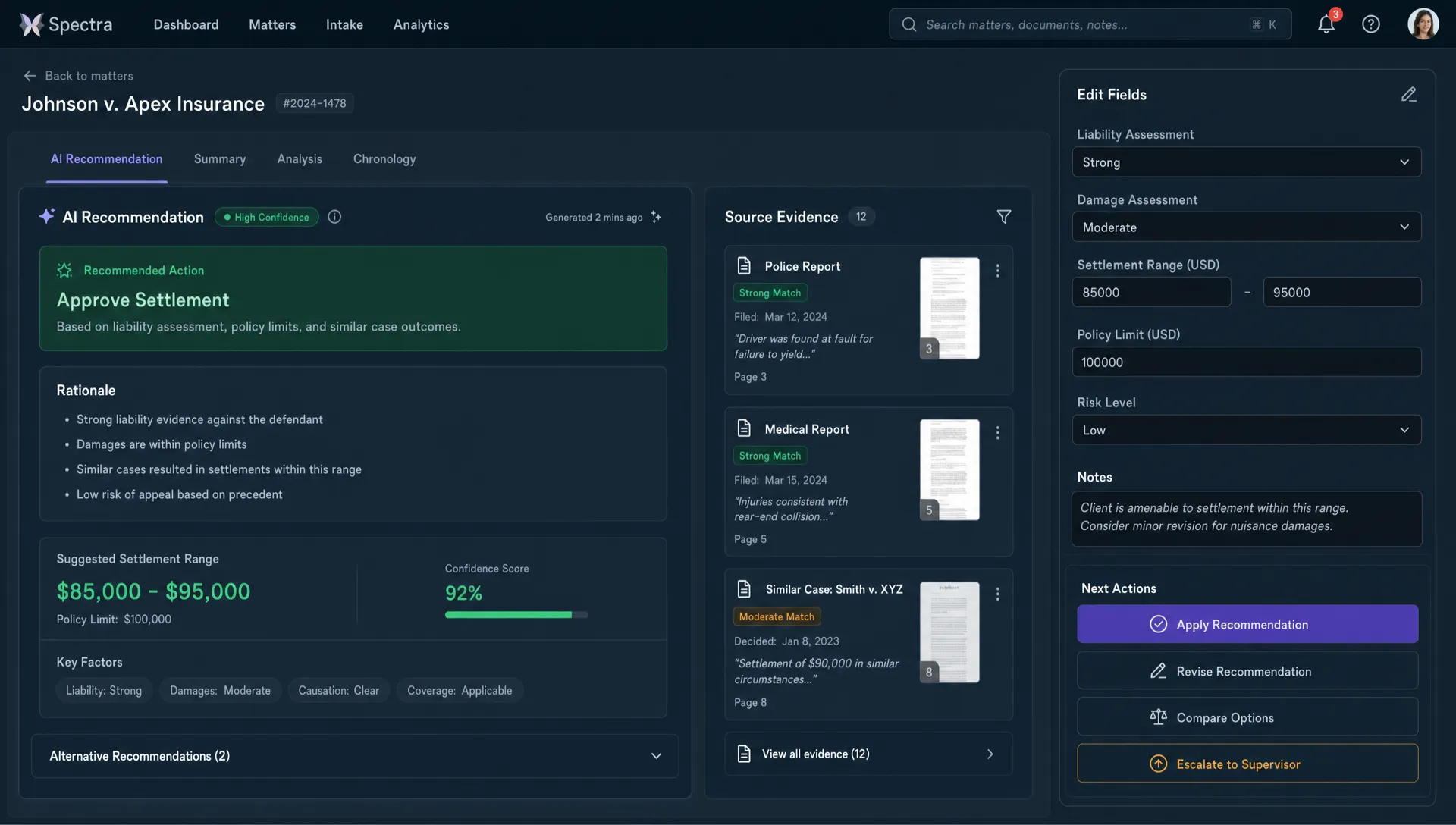Viewport: 1456px width, 825px height.
Task: Open Medical Report more options menu
Action: pyautogui.click(x=998, y=432)
